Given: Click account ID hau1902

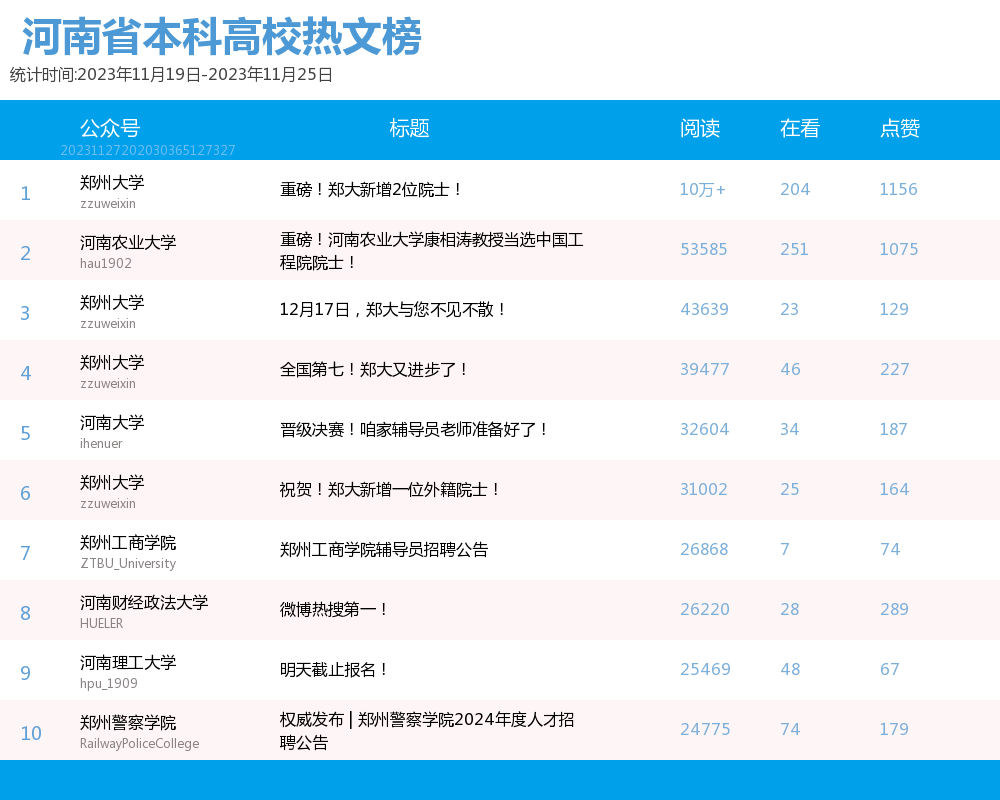Looking at the screenshot, I should 106,263.
